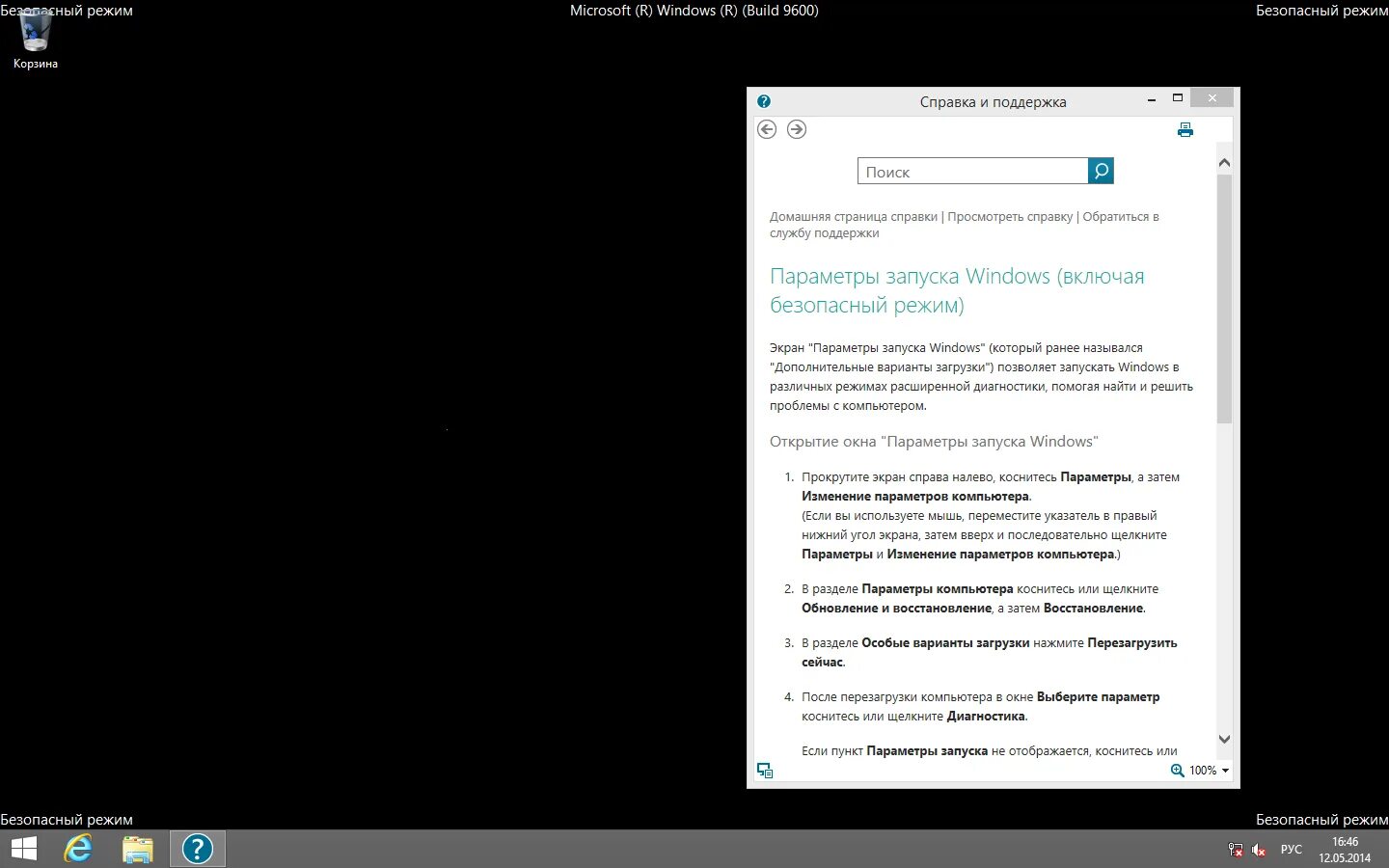1389x868 pixels.
Task: Launch Internet Explorer from taskbar
Action: [x=78, y=849]
